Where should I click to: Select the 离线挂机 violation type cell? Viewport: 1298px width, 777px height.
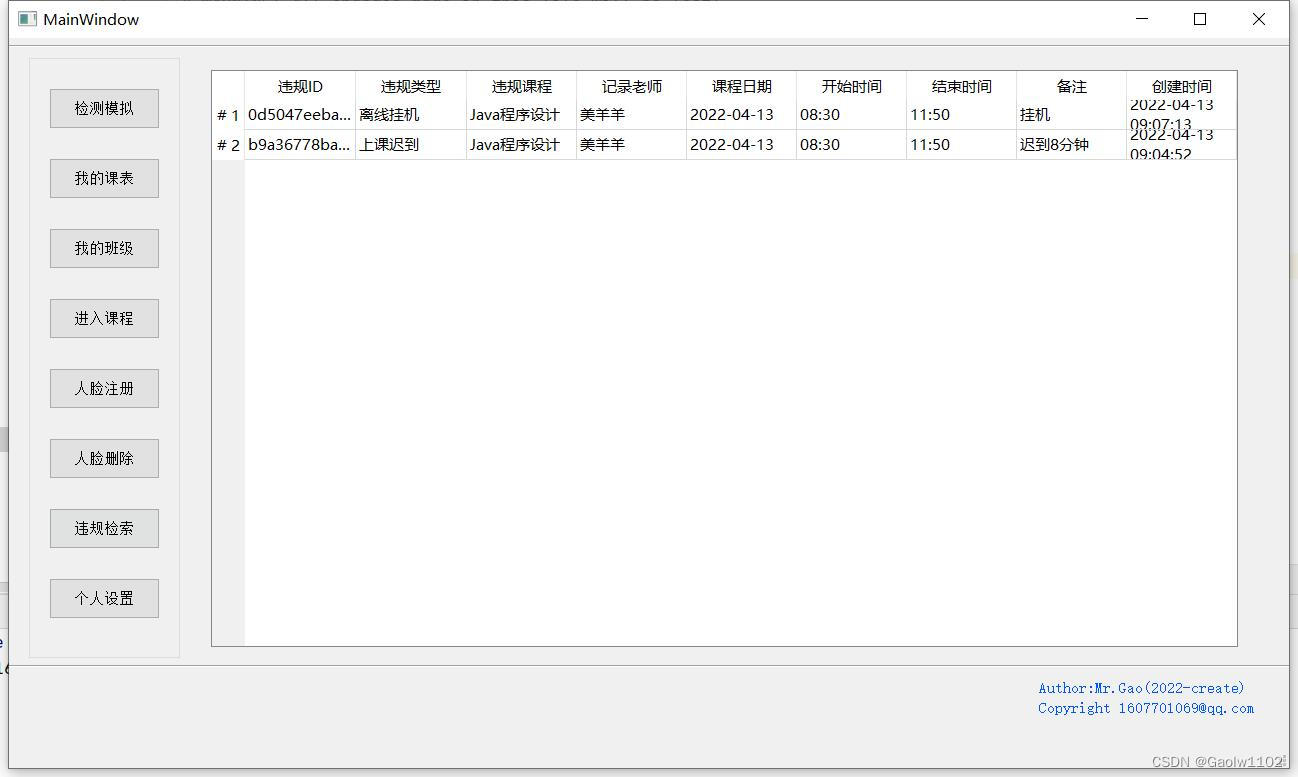tap(411, 115)
